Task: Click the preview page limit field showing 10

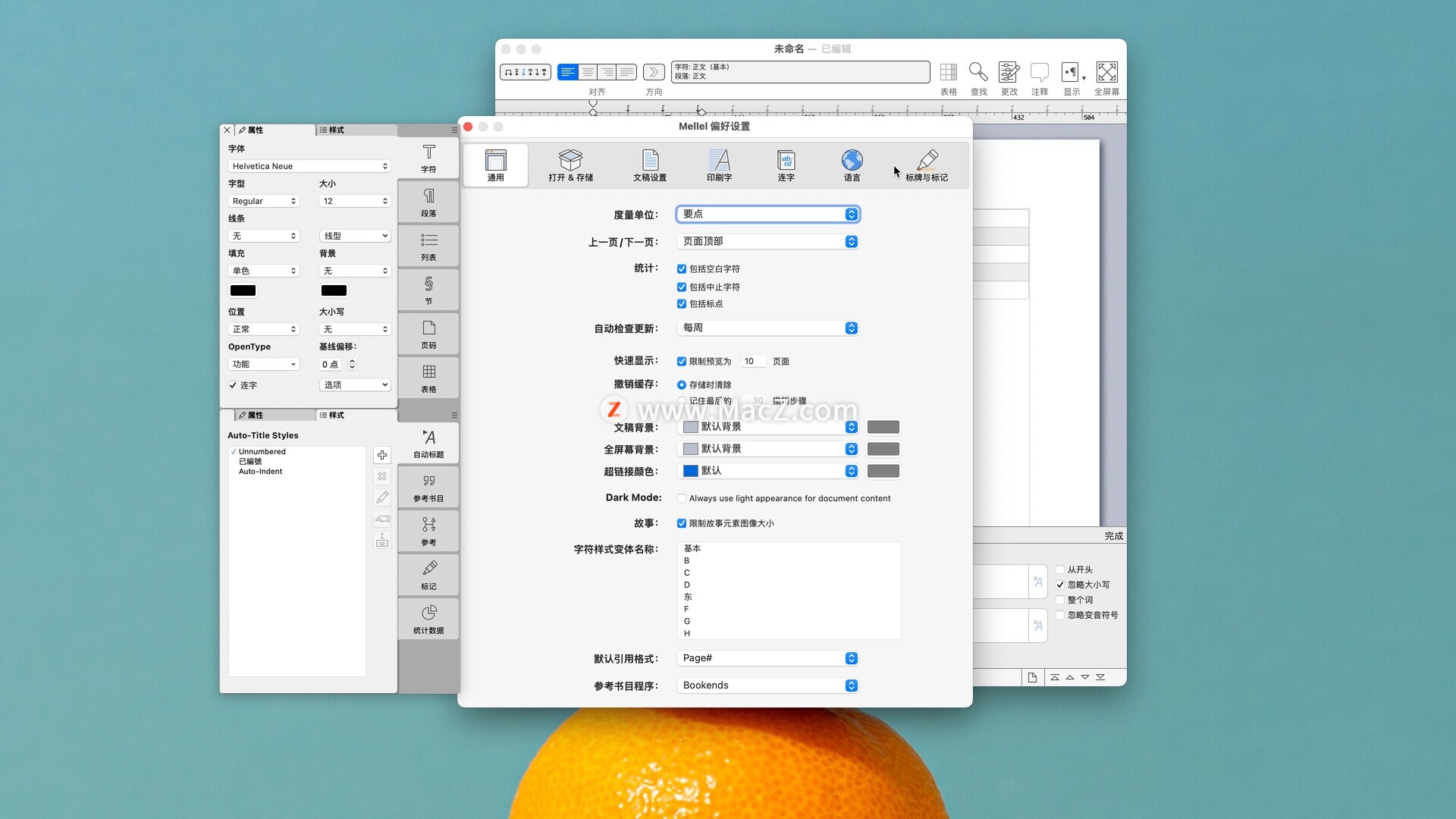Action: (753, 362)
